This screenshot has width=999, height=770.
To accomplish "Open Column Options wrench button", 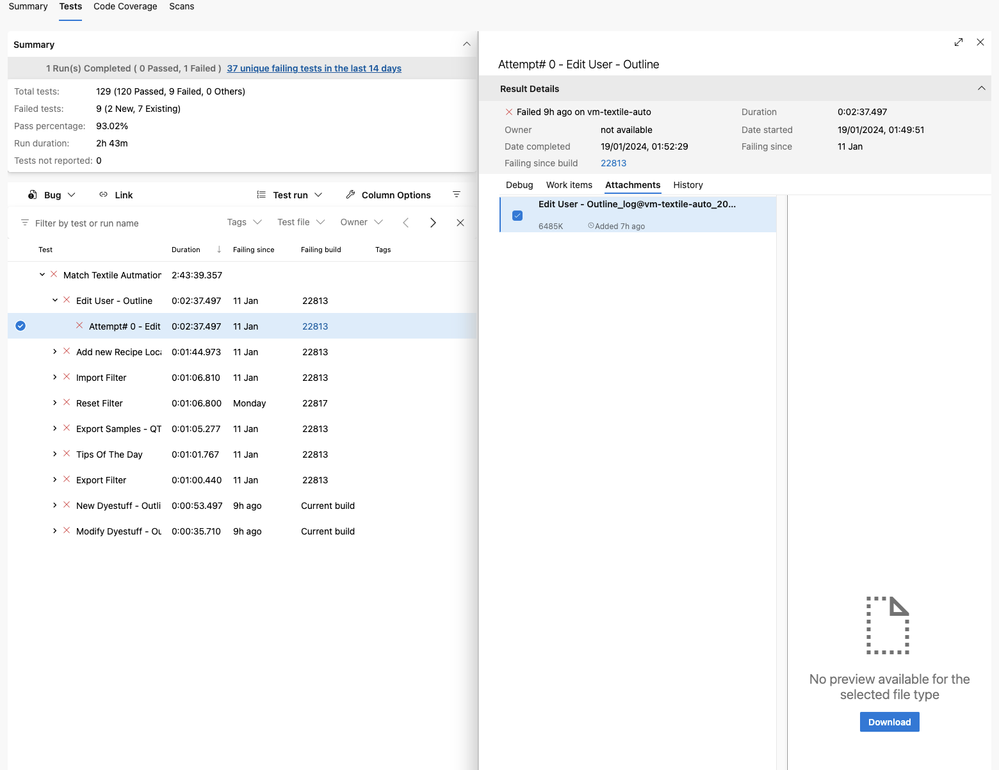I will point(388,195).
